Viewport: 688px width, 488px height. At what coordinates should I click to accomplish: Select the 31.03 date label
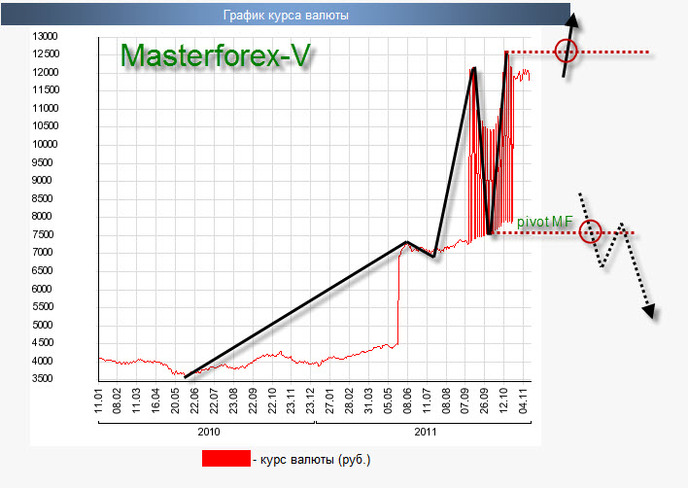[x=369, y=400]
